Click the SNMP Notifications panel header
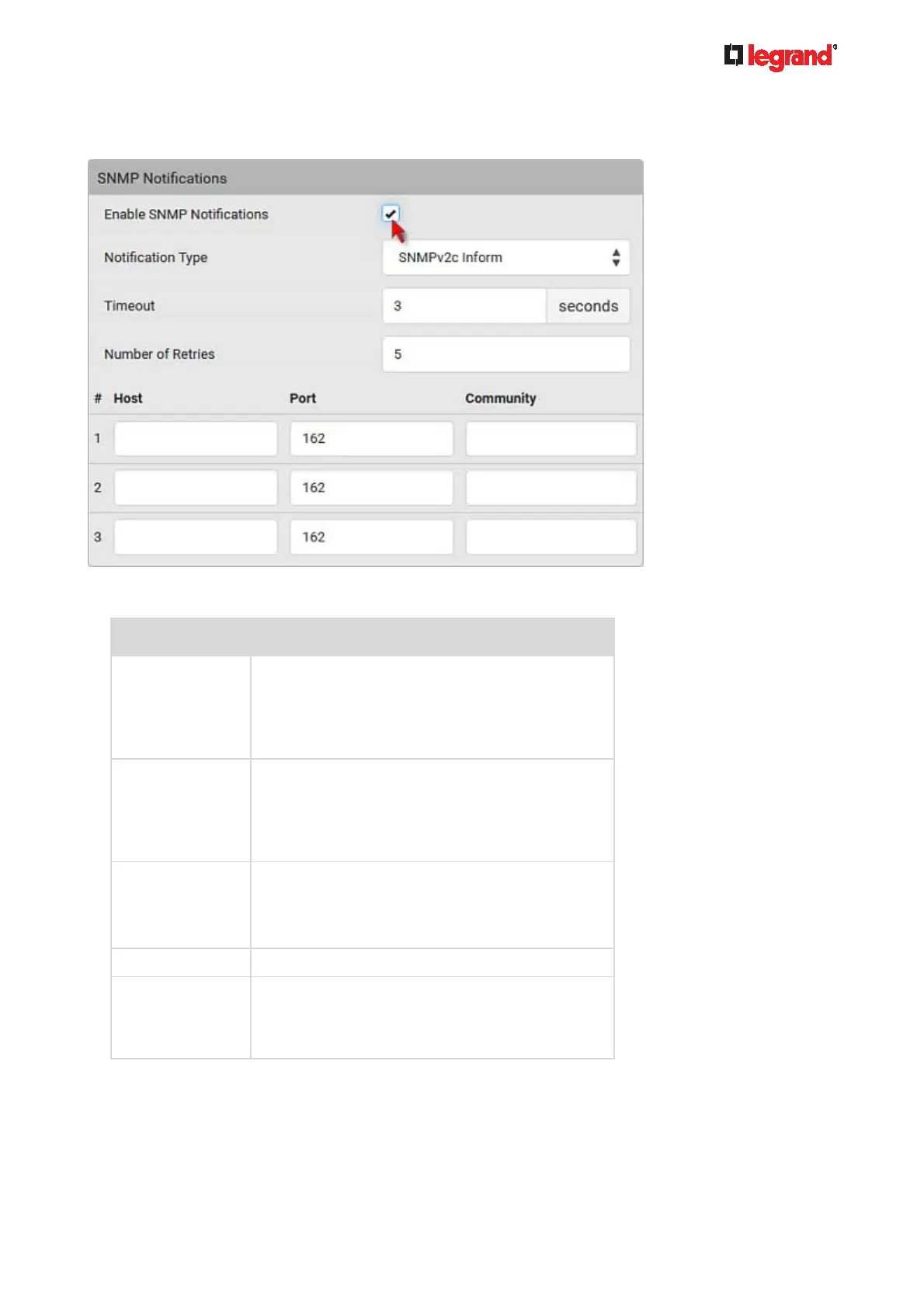The width and height of the screenshot is (924, 1308). pyautogui.click(x=366, y=178)
